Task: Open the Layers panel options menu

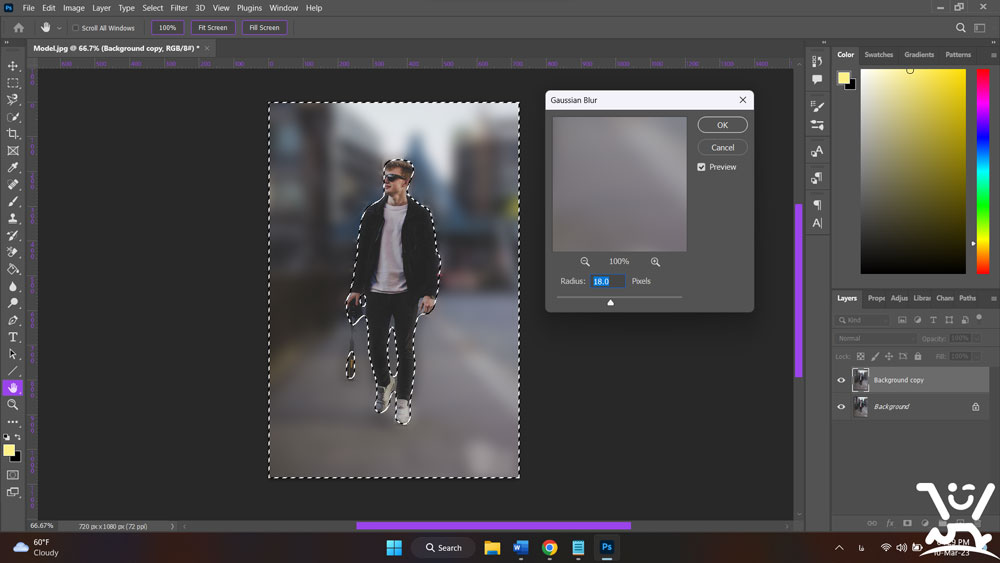Action: click(993, 298)
